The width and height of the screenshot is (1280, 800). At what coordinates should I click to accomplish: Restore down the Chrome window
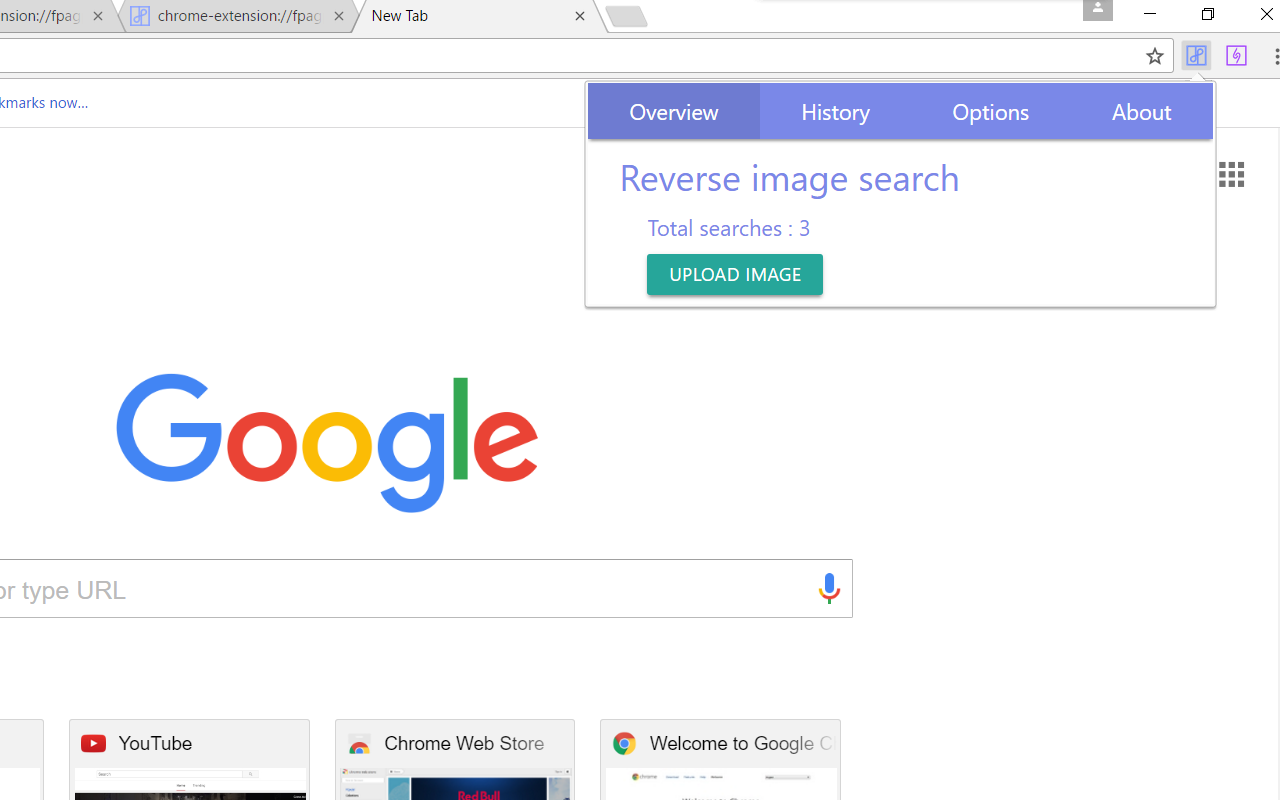pos(1208,14)
